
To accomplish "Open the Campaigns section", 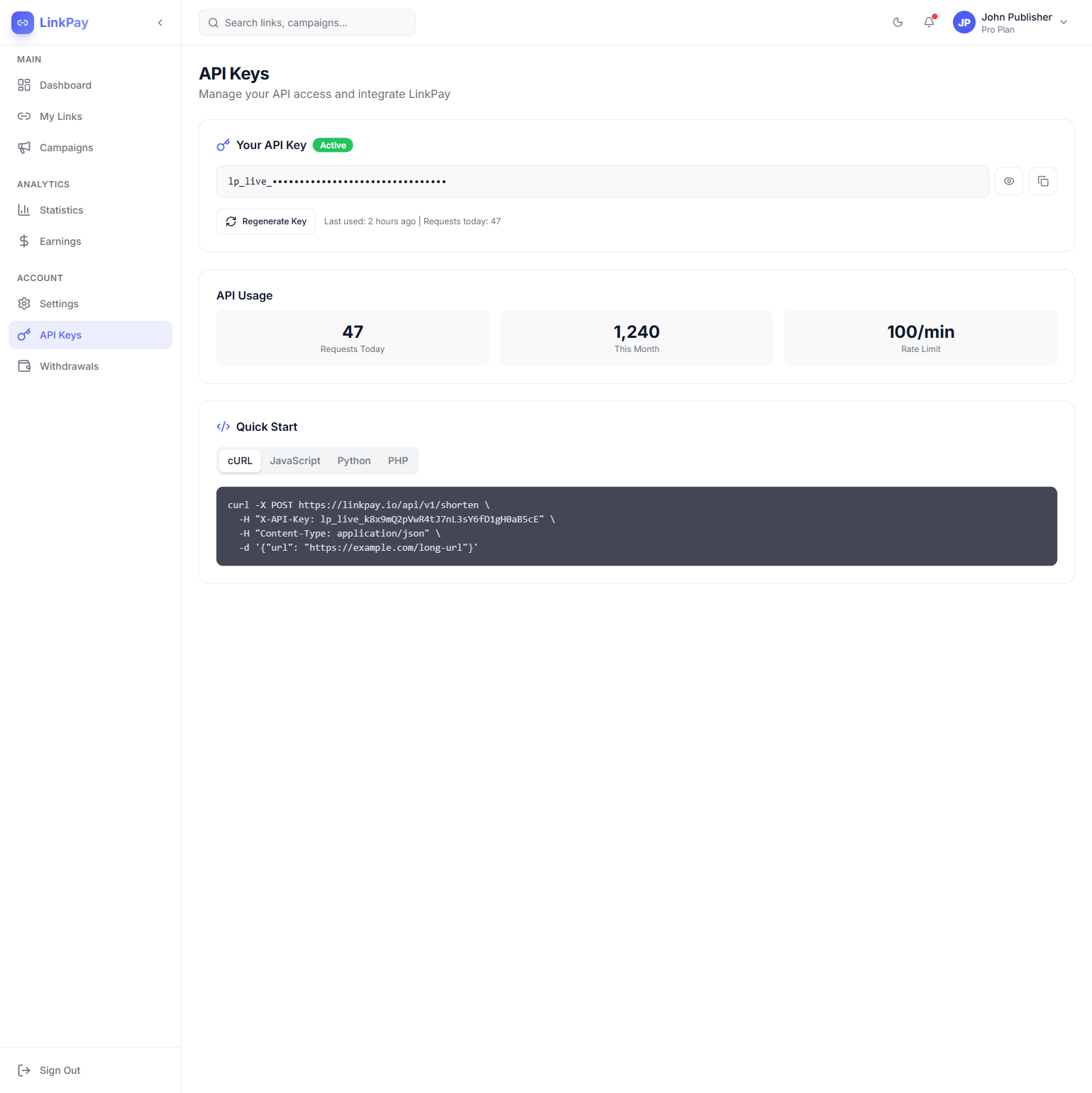I will coord(90,148).
